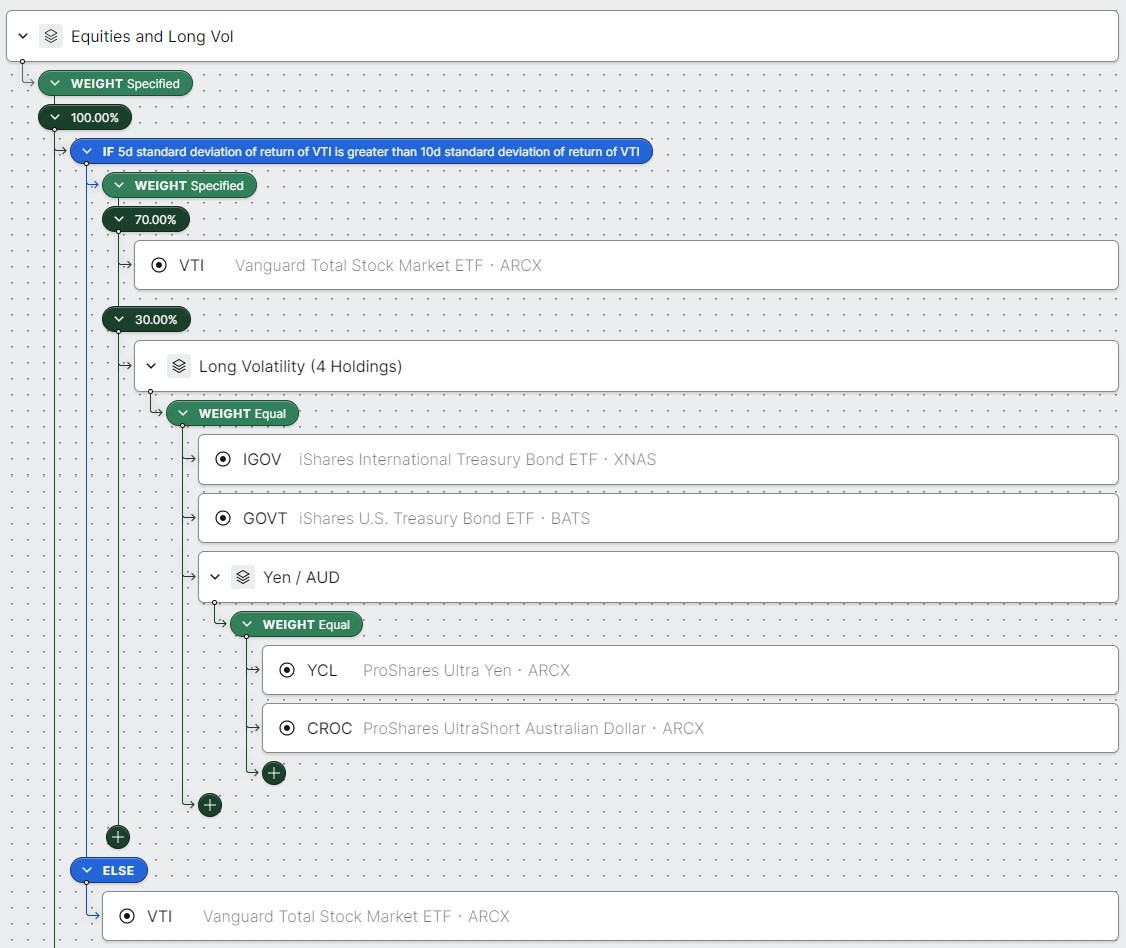Collapse the IF condition chevron
Image resolution: width=1126 pixels, height=948 pixels.
click(87, 152)
